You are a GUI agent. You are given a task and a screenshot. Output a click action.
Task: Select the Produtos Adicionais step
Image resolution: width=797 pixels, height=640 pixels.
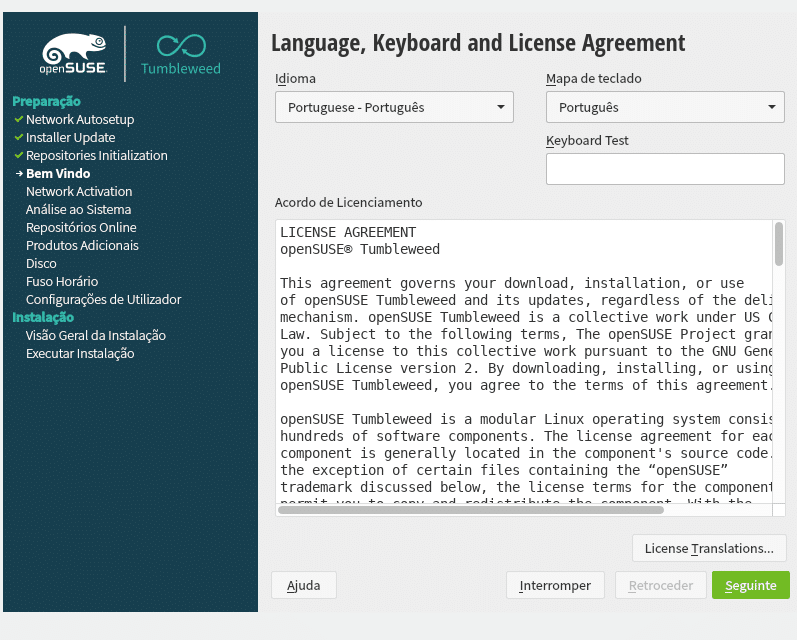point(82,245)
